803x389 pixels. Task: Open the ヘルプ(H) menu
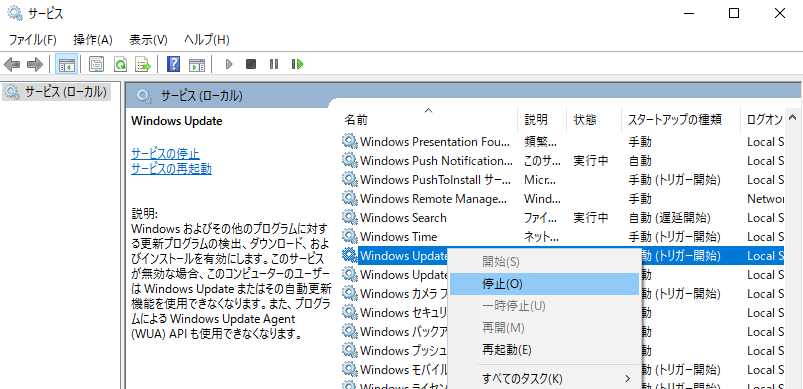(x=207, y=40)
